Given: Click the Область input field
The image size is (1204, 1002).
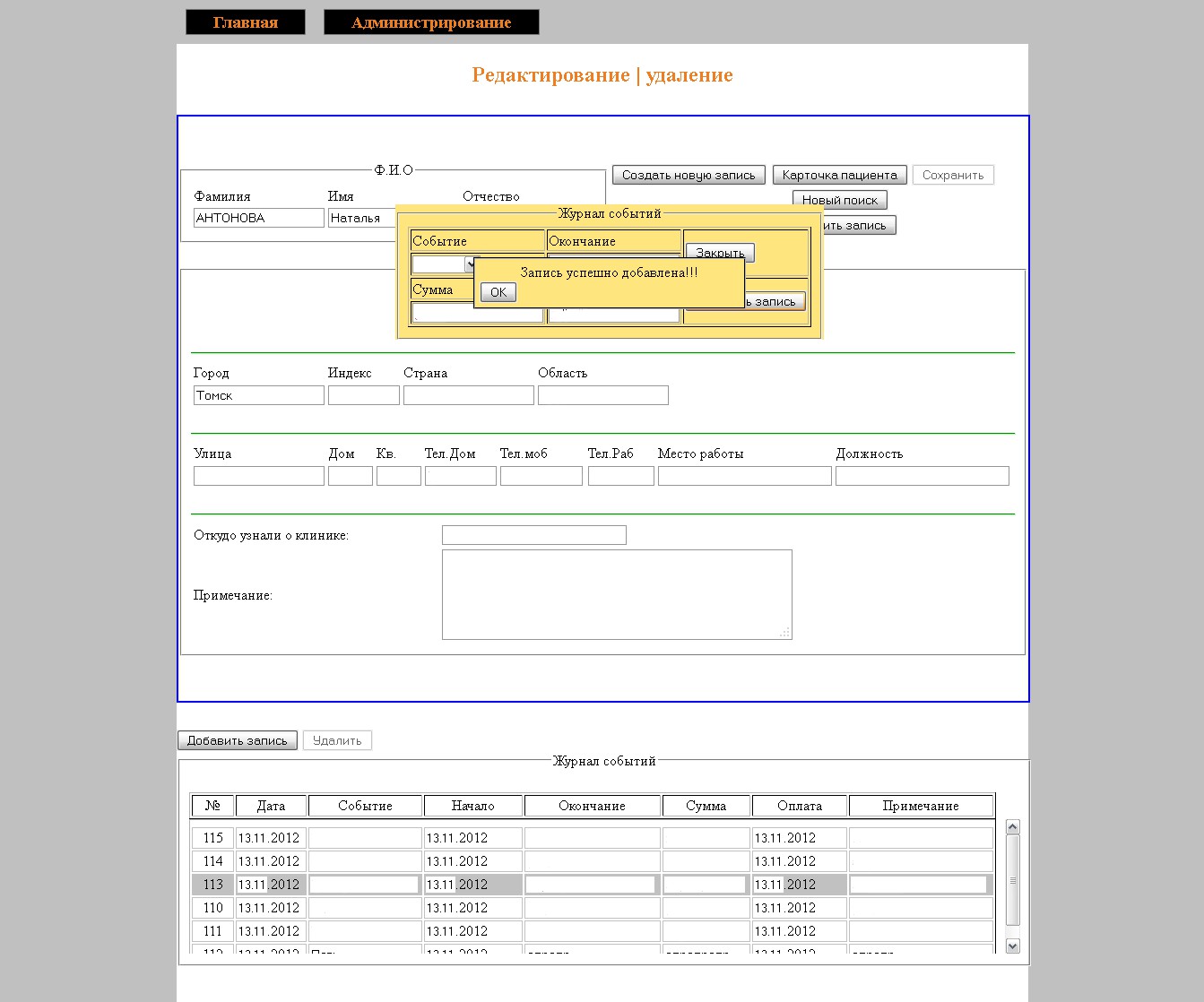Looking at the screenshot, I should (603, 395).
